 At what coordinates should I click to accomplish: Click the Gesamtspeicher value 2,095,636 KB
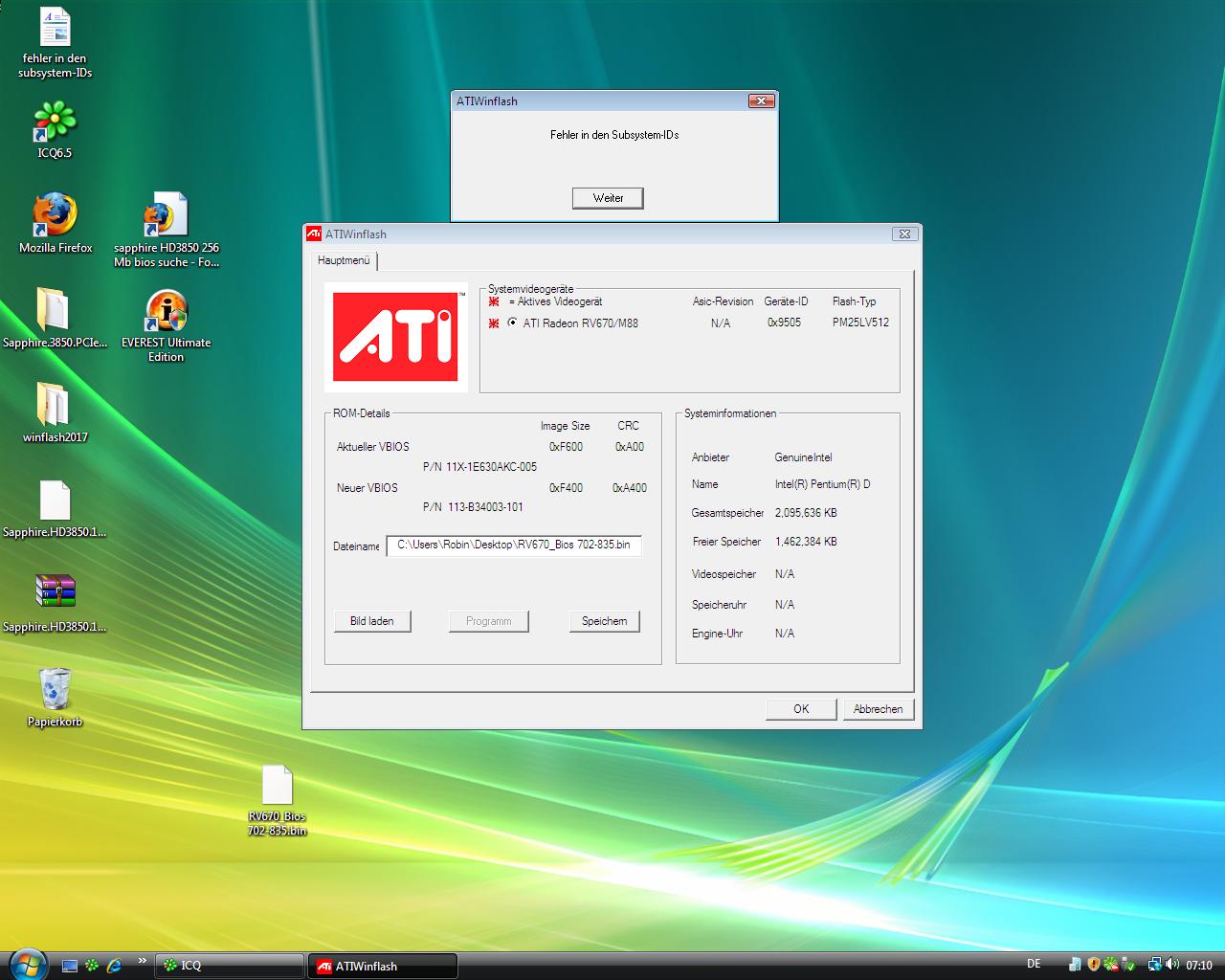point(806,513)
